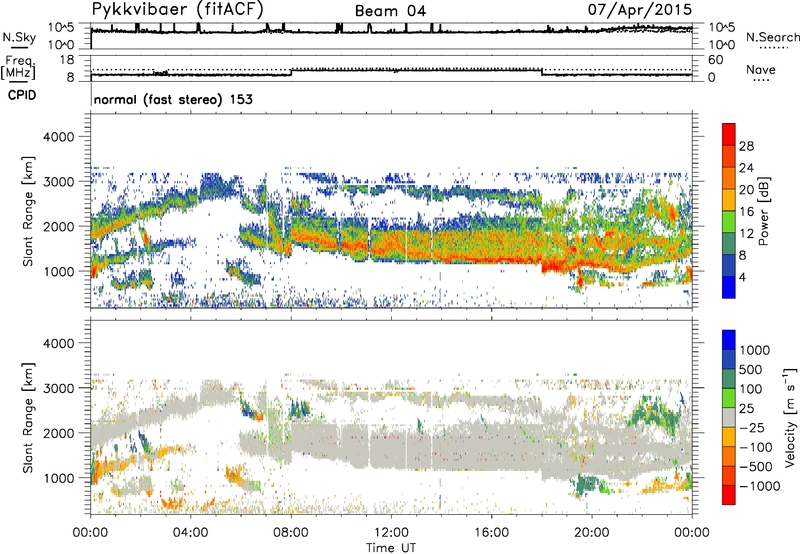Click the power colorbar '12' tick label

click(746, 234)
